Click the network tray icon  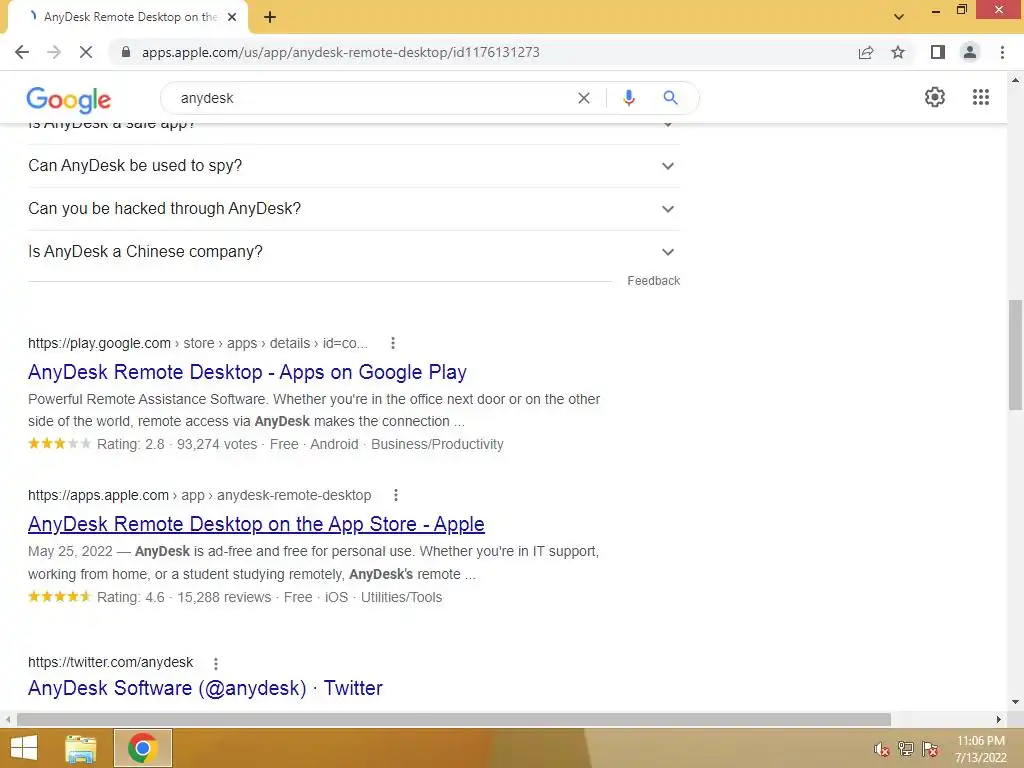pyautogui.click(x=906, y=749)
